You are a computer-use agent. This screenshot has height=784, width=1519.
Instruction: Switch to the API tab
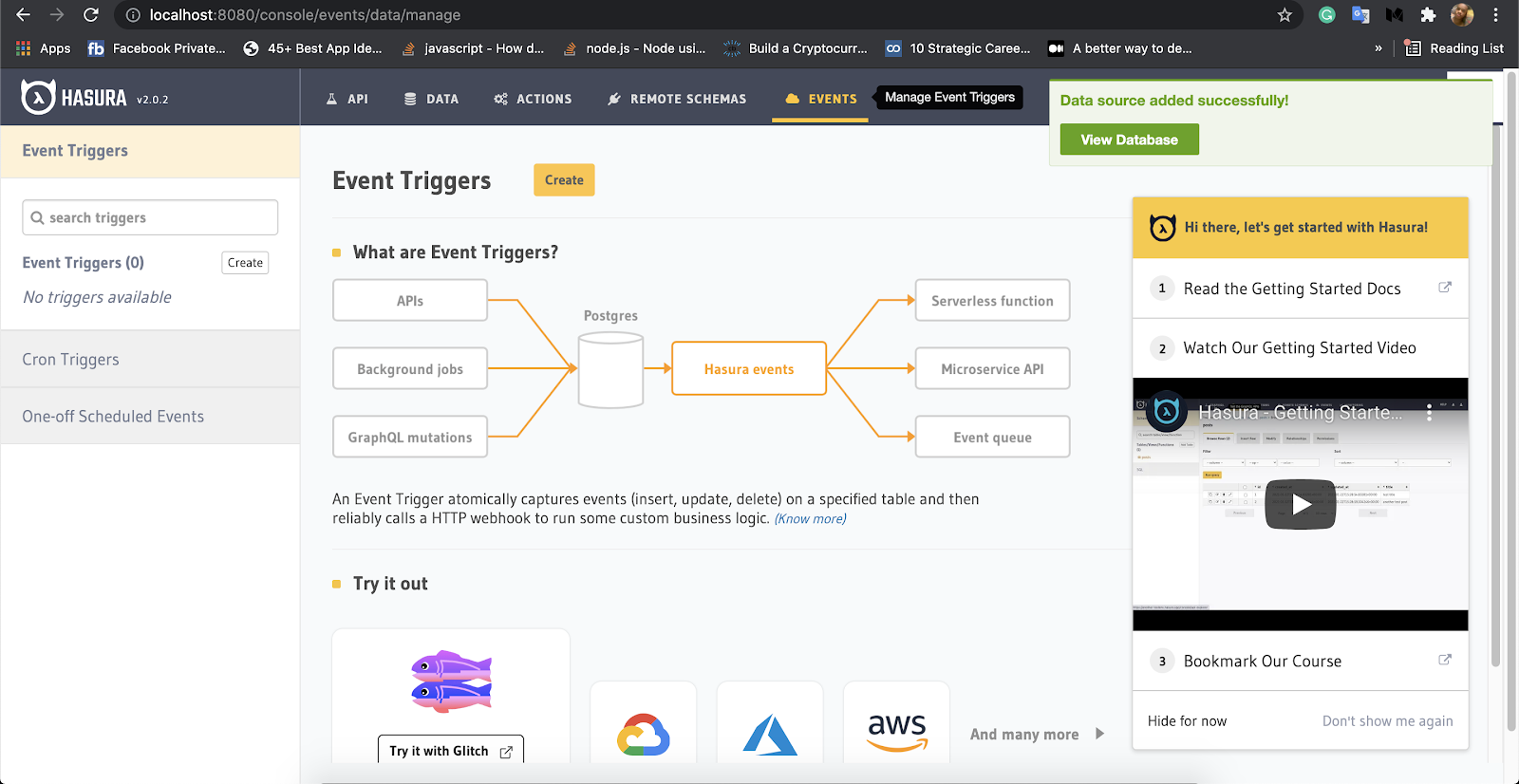coord(347,99)
